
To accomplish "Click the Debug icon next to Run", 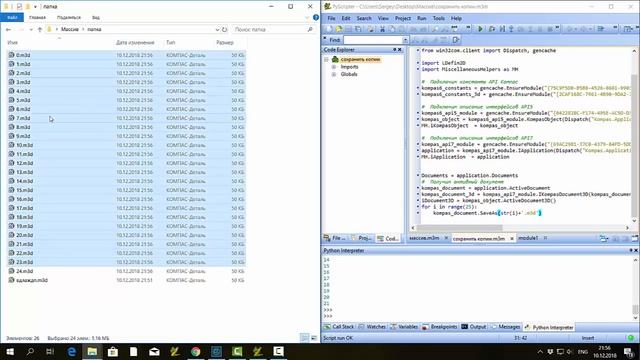I will (492, 29).
